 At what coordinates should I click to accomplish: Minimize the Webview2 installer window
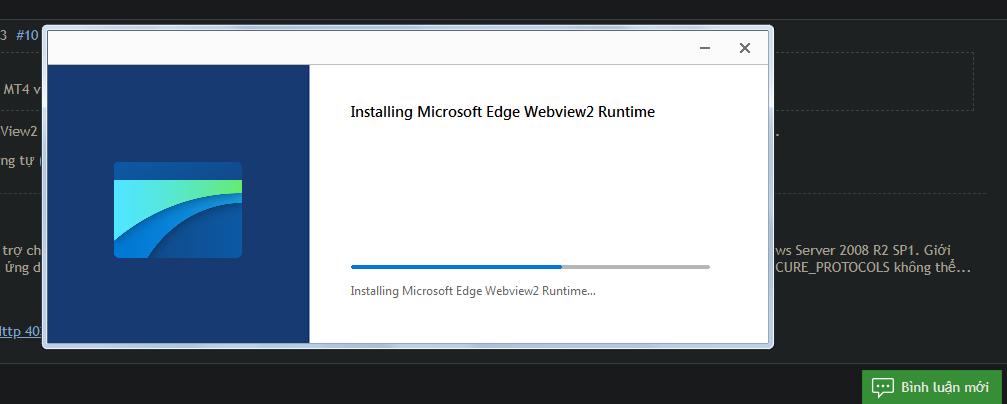coord(705,48)
